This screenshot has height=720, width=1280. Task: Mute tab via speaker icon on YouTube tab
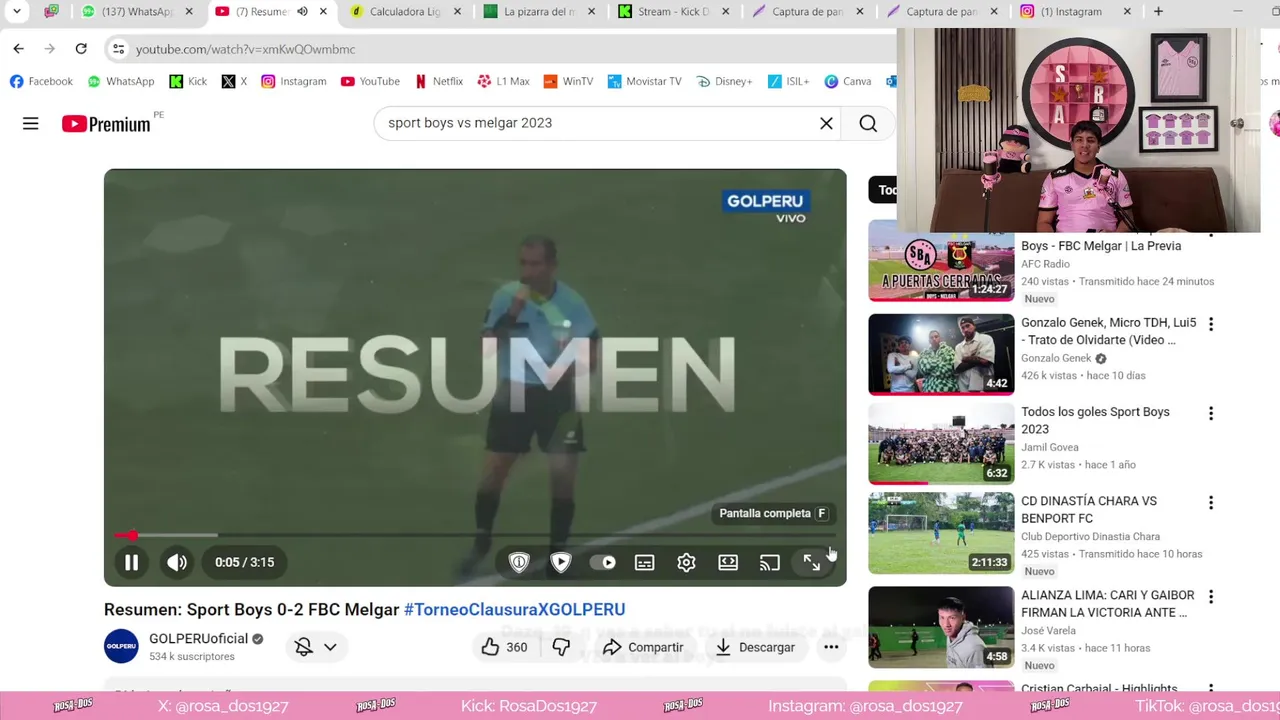[x=302, y=12]
